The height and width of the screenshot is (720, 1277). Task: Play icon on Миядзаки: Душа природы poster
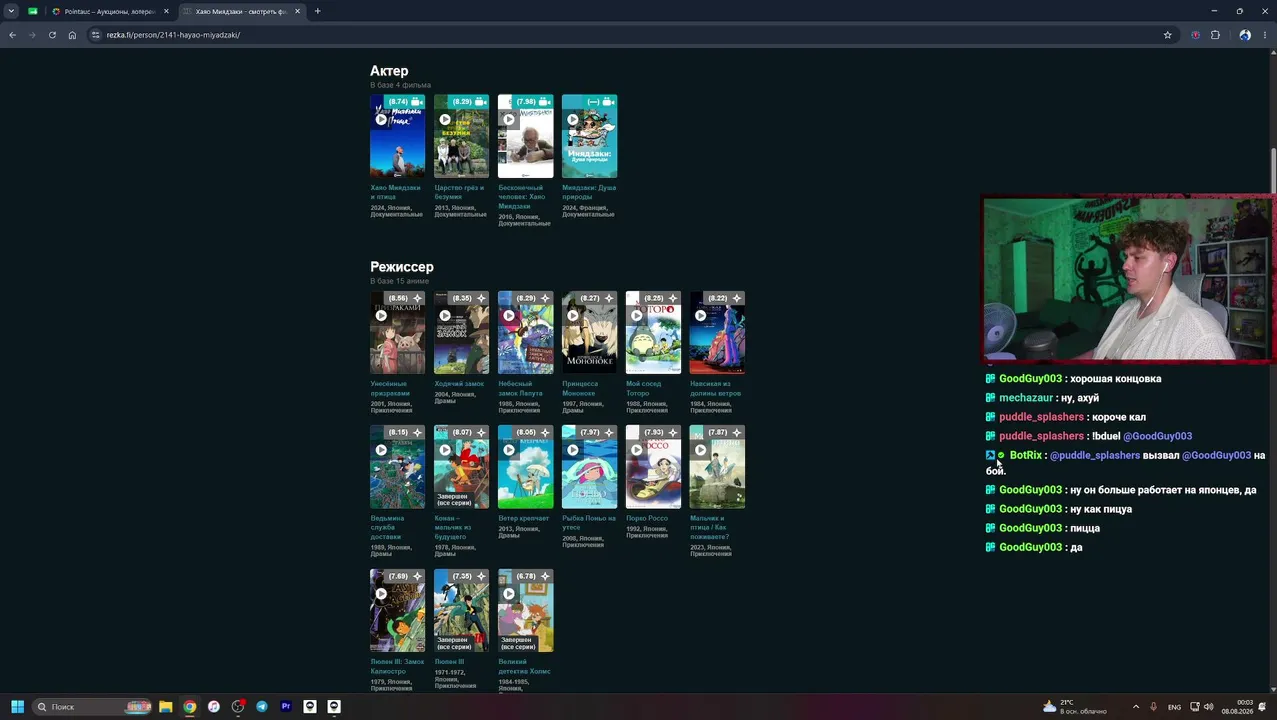click(573, 120)
